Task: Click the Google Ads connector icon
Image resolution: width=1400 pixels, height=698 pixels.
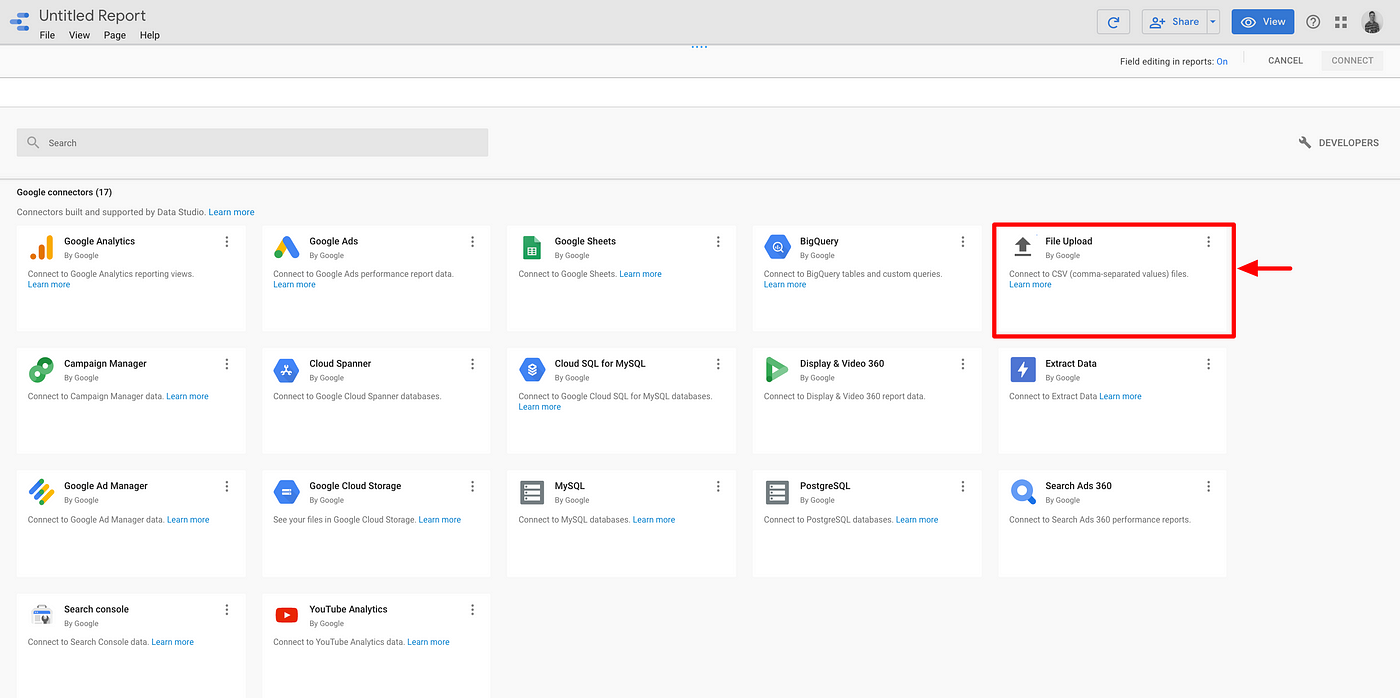Action: coord(287,248)
